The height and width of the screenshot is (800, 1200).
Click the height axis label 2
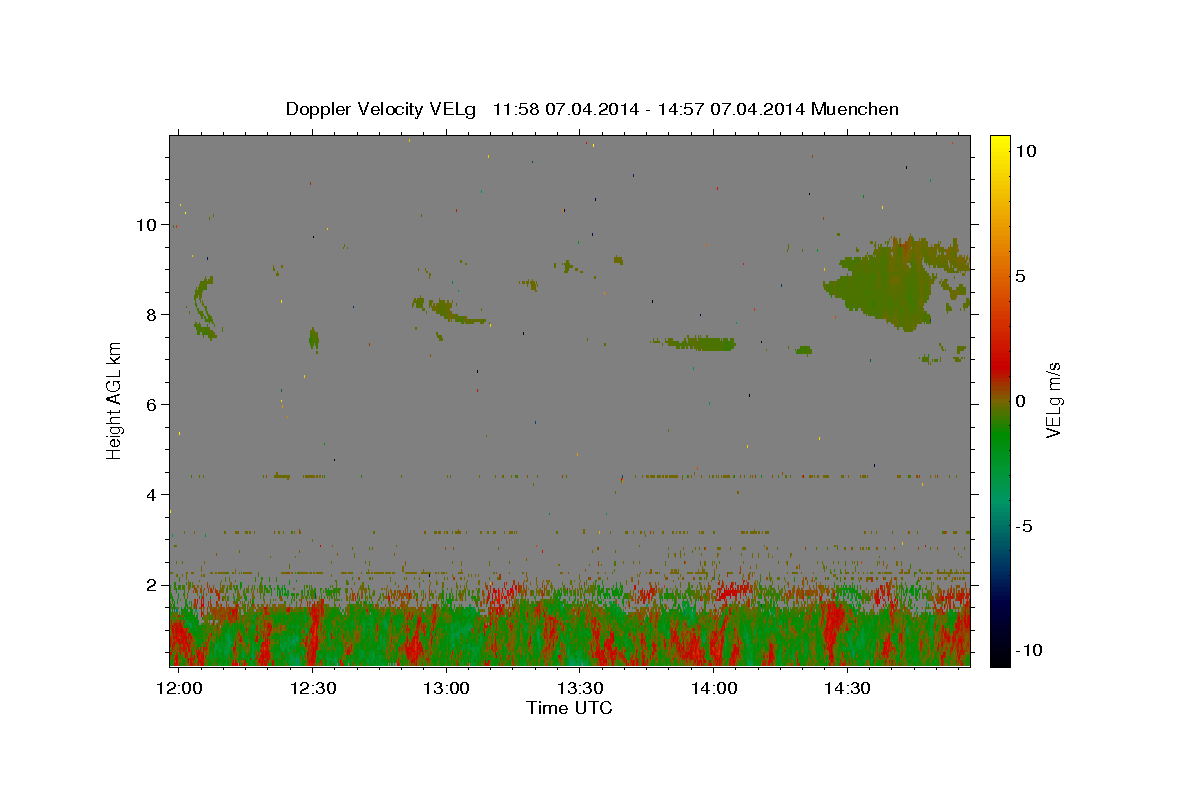tap(152, 585)
